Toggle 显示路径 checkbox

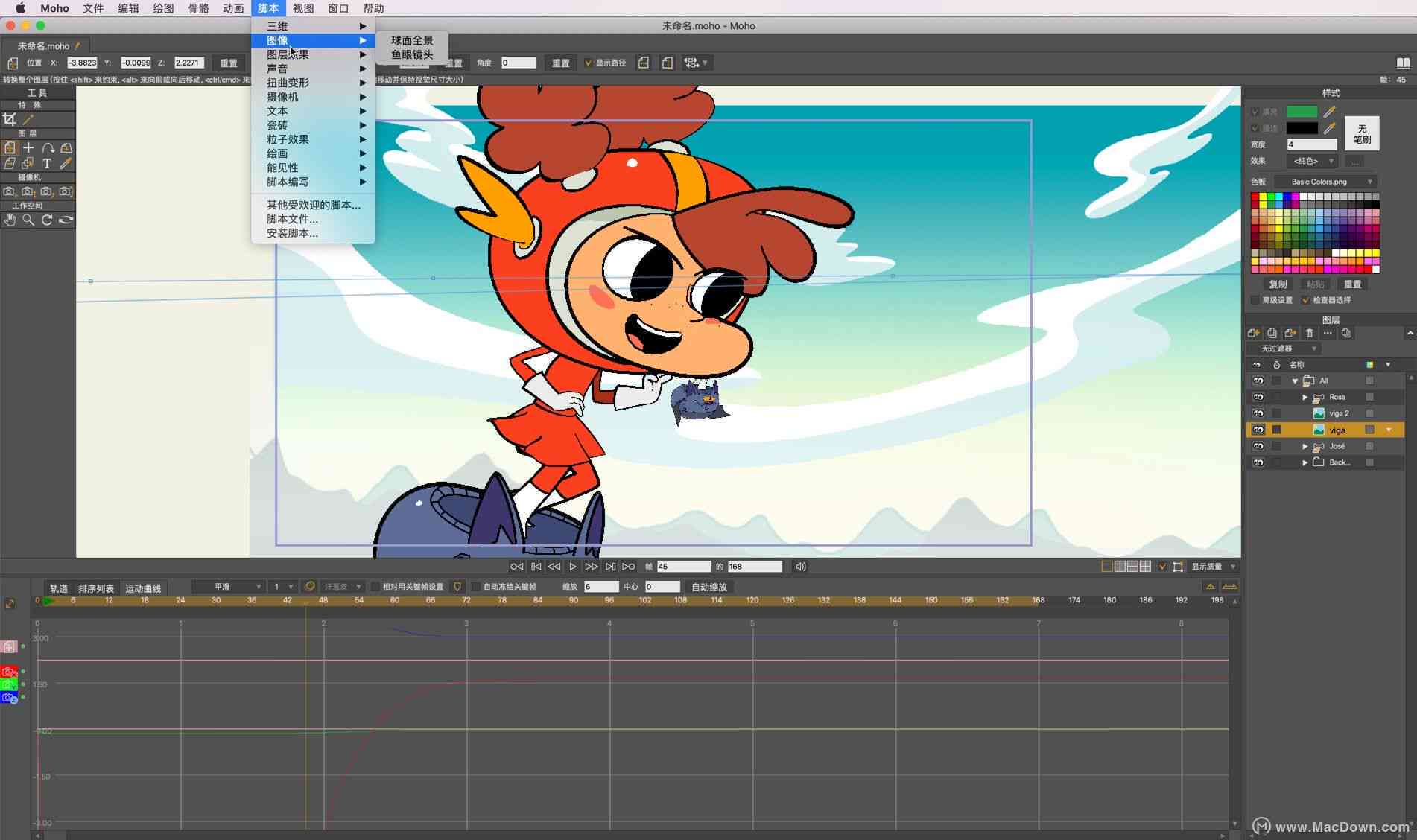[x=589, y=63]
